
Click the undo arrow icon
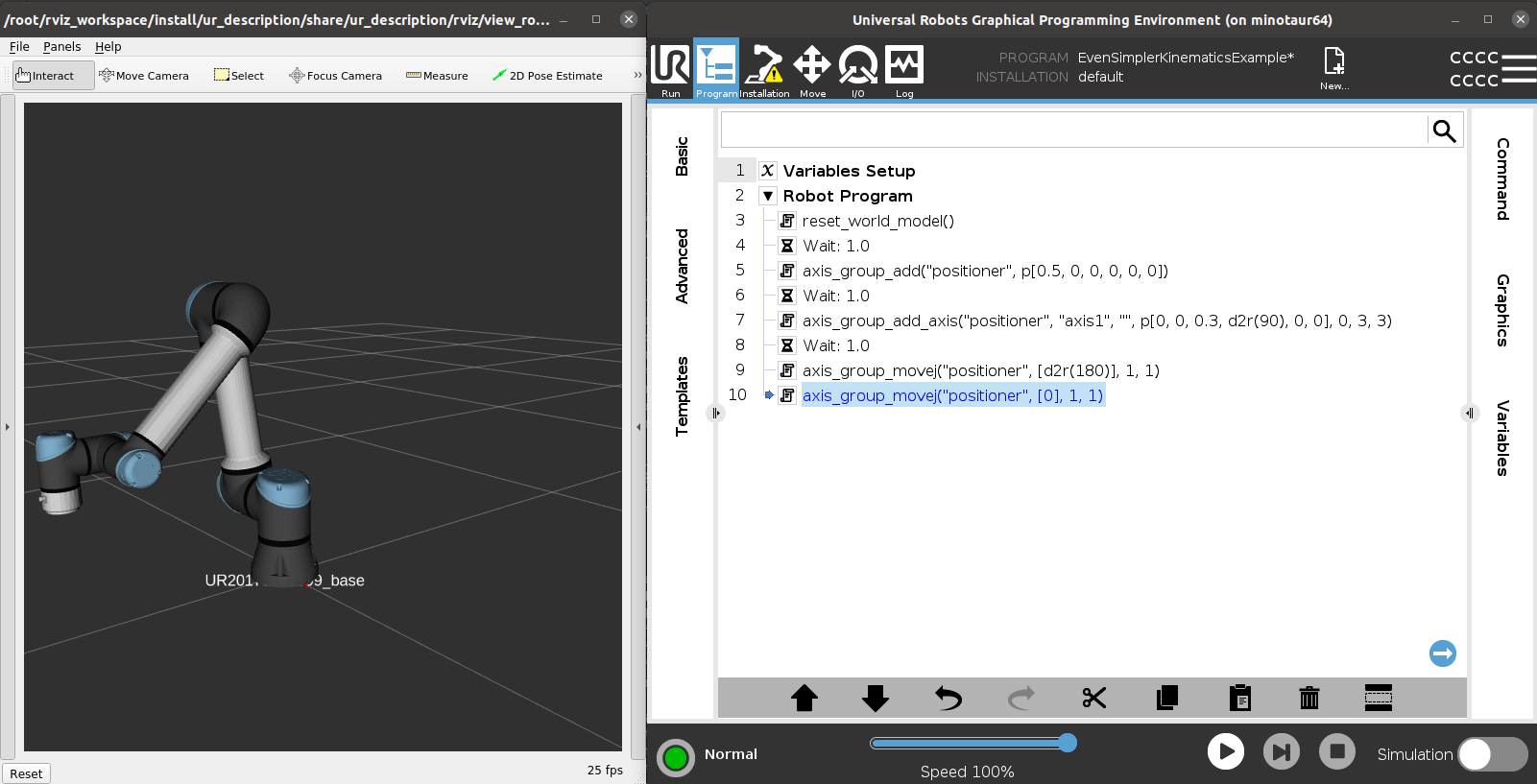tap(949, 698)
